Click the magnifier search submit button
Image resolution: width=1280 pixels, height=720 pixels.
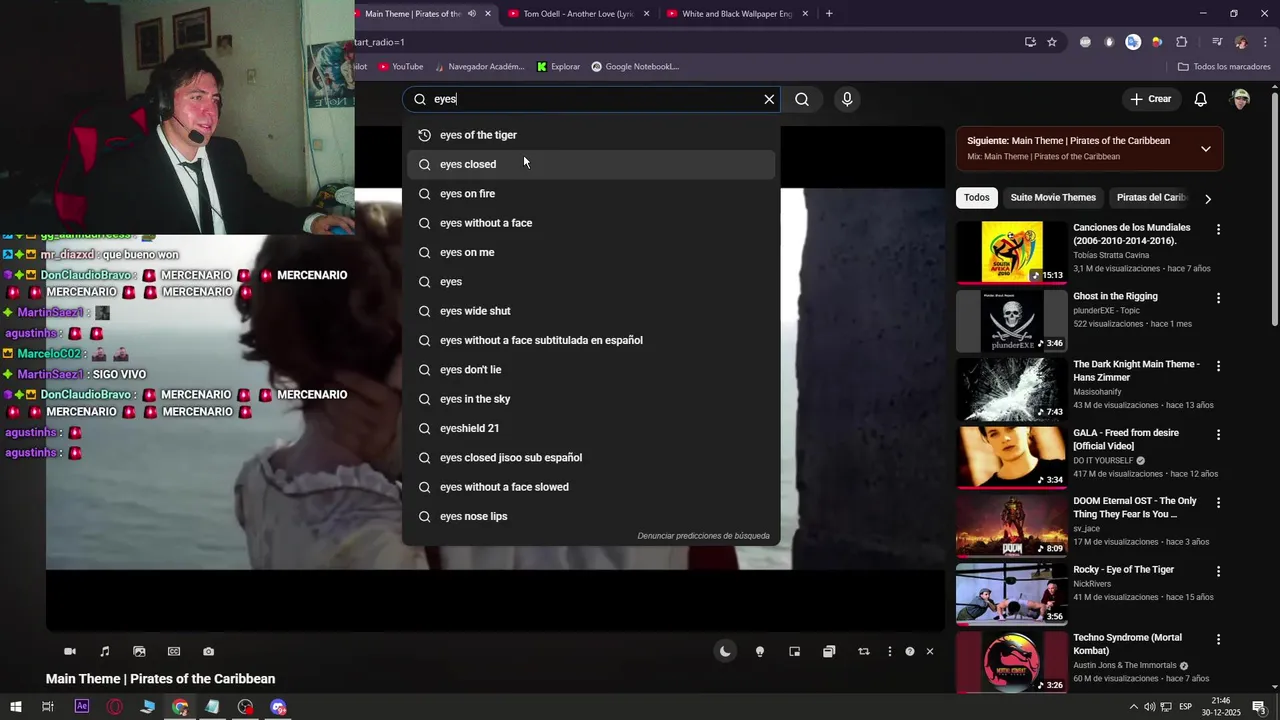(x=802, y=99)
